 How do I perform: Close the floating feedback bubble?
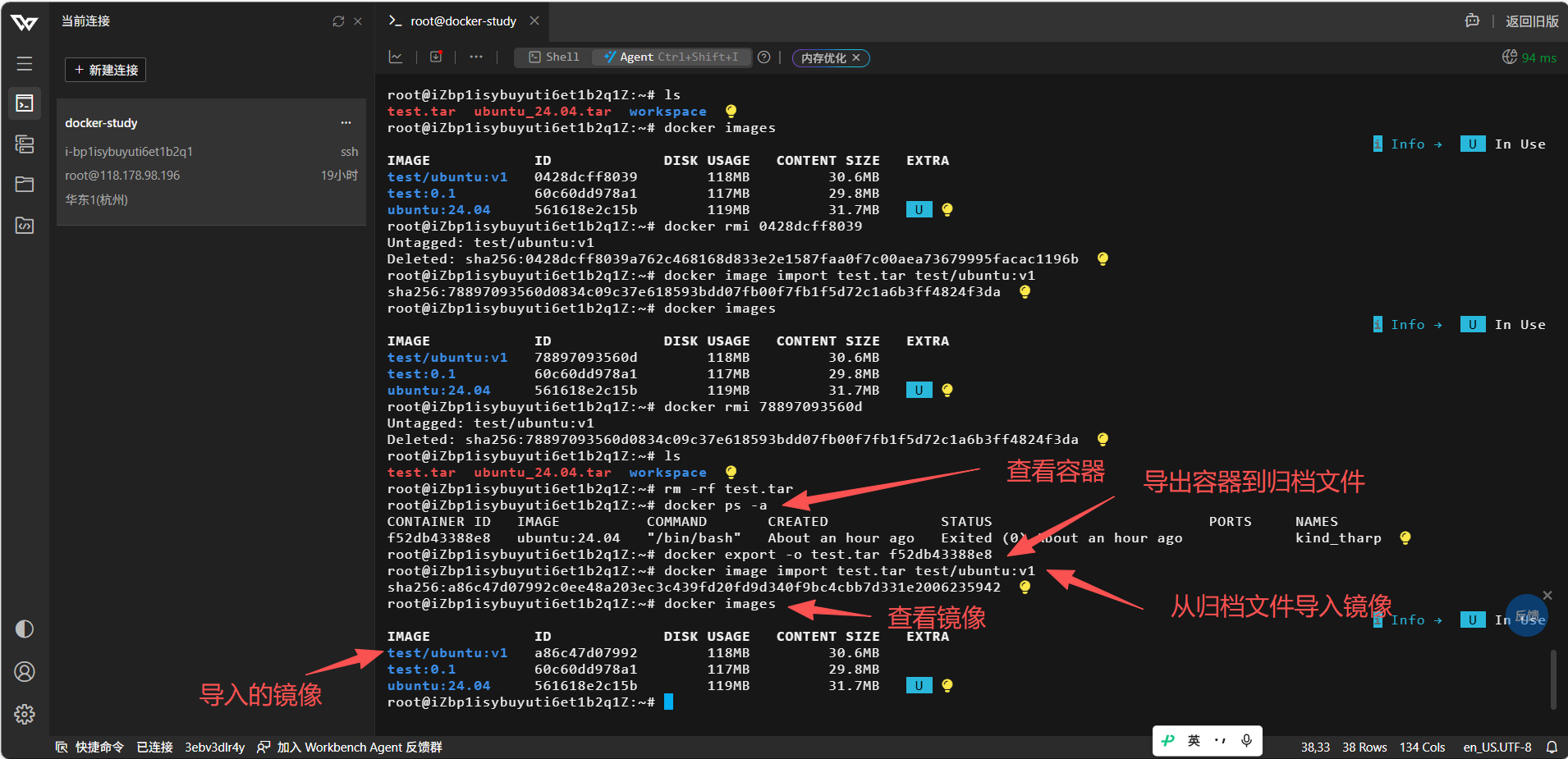(x=1547, y=595)
